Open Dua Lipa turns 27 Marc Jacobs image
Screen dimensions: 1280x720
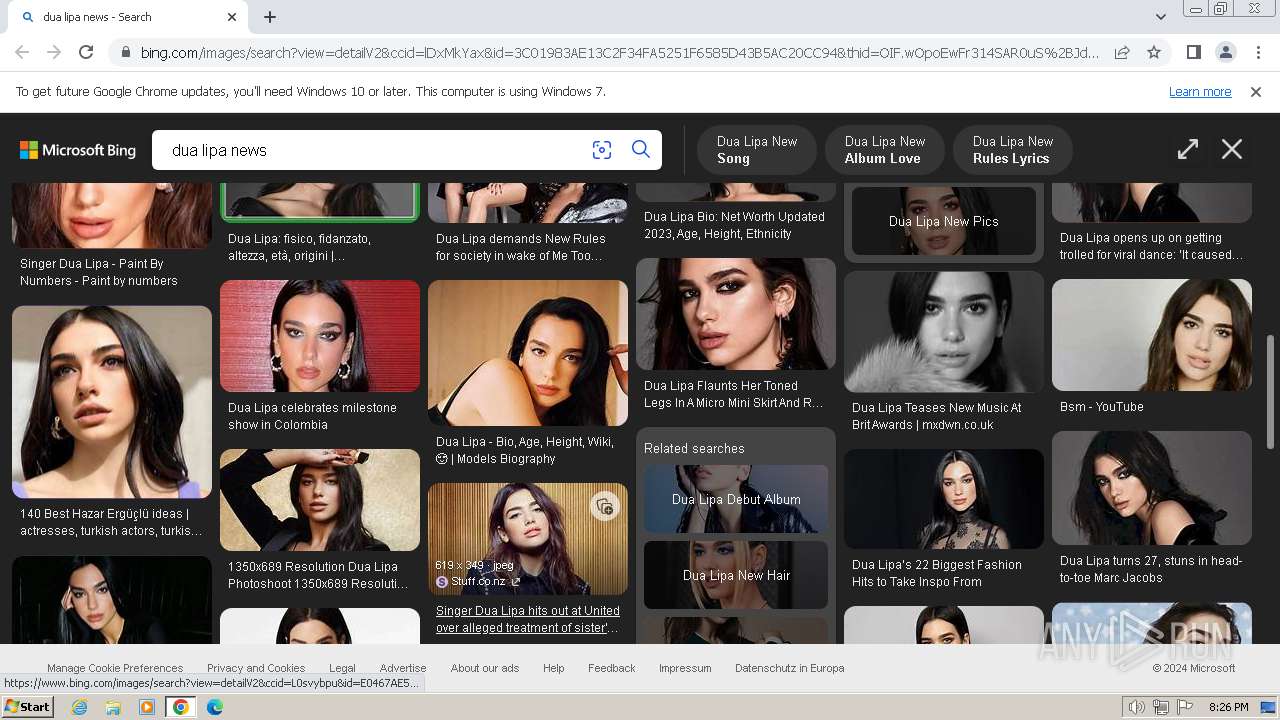pyautogui.click(x=1152, y=488)
